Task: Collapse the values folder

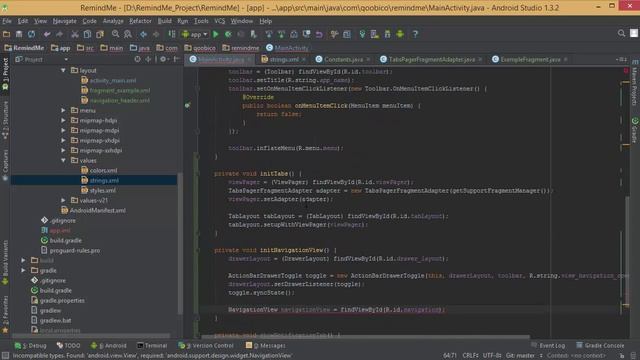Action: pyautogui.click(x=63, y=160)
